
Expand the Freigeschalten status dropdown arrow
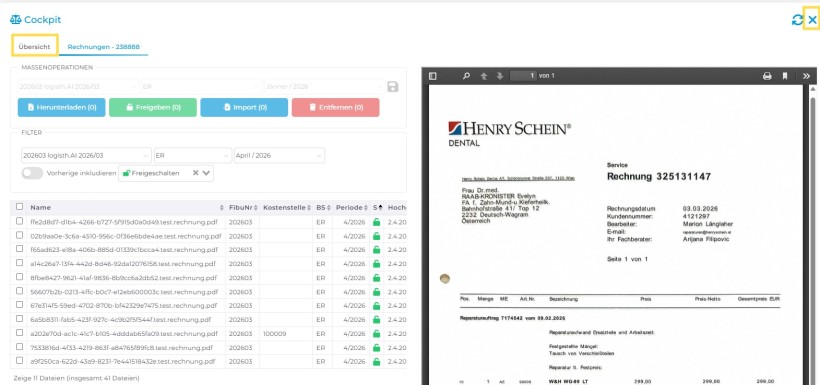click(206, 173)
